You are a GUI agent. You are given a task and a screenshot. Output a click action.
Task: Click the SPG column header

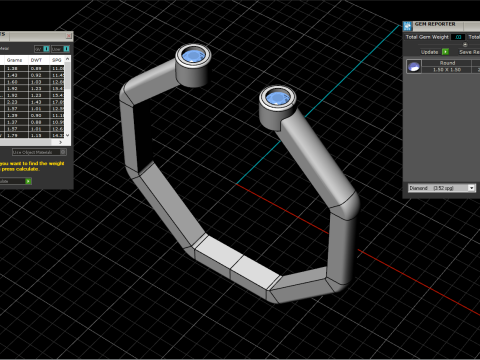[57, 60]
